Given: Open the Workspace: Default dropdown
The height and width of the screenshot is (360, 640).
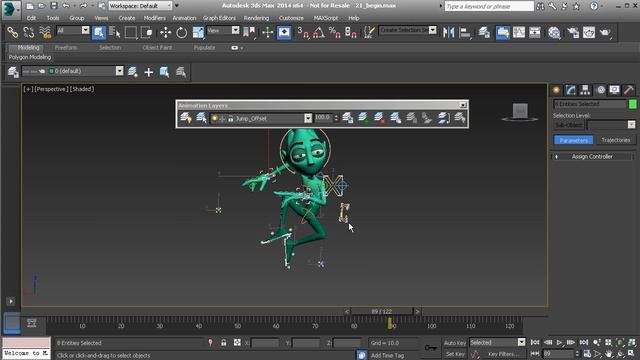Looking at the screenshot, I should pyautogui.click(x=140, y=6).
